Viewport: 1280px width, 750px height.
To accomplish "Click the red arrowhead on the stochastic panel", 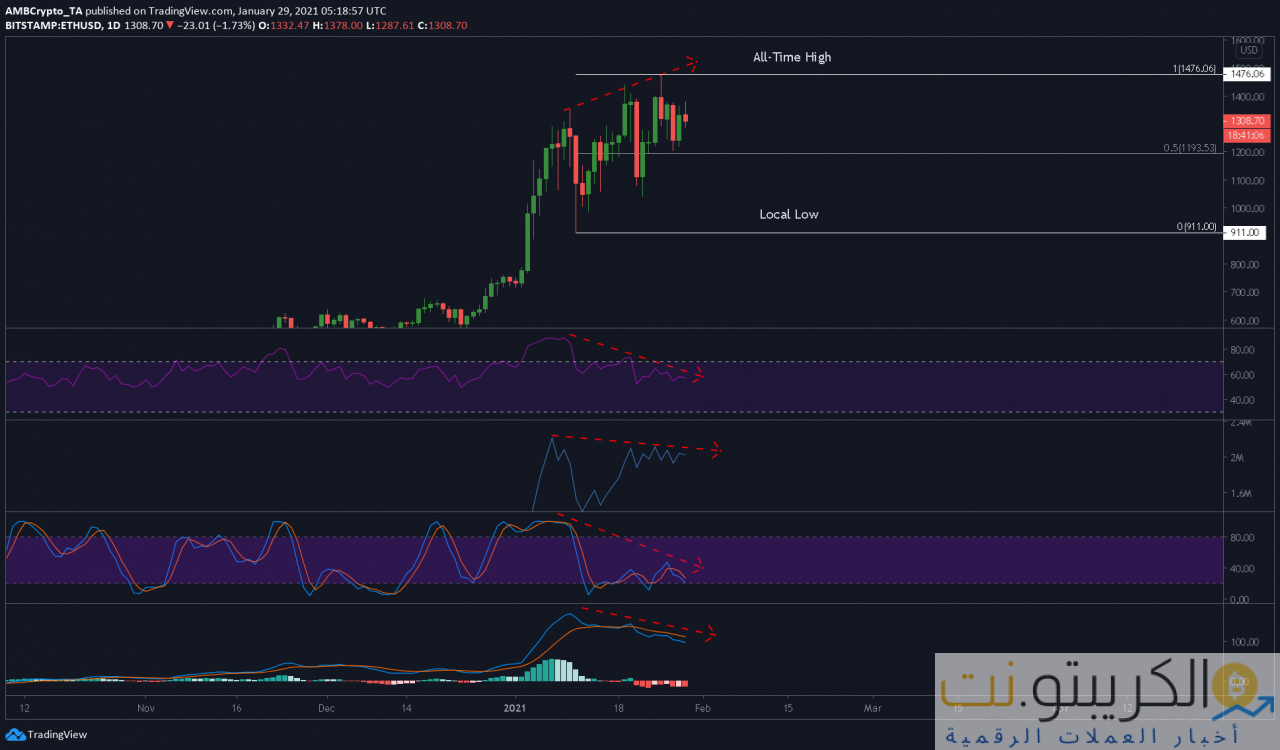I will (697, 567).
